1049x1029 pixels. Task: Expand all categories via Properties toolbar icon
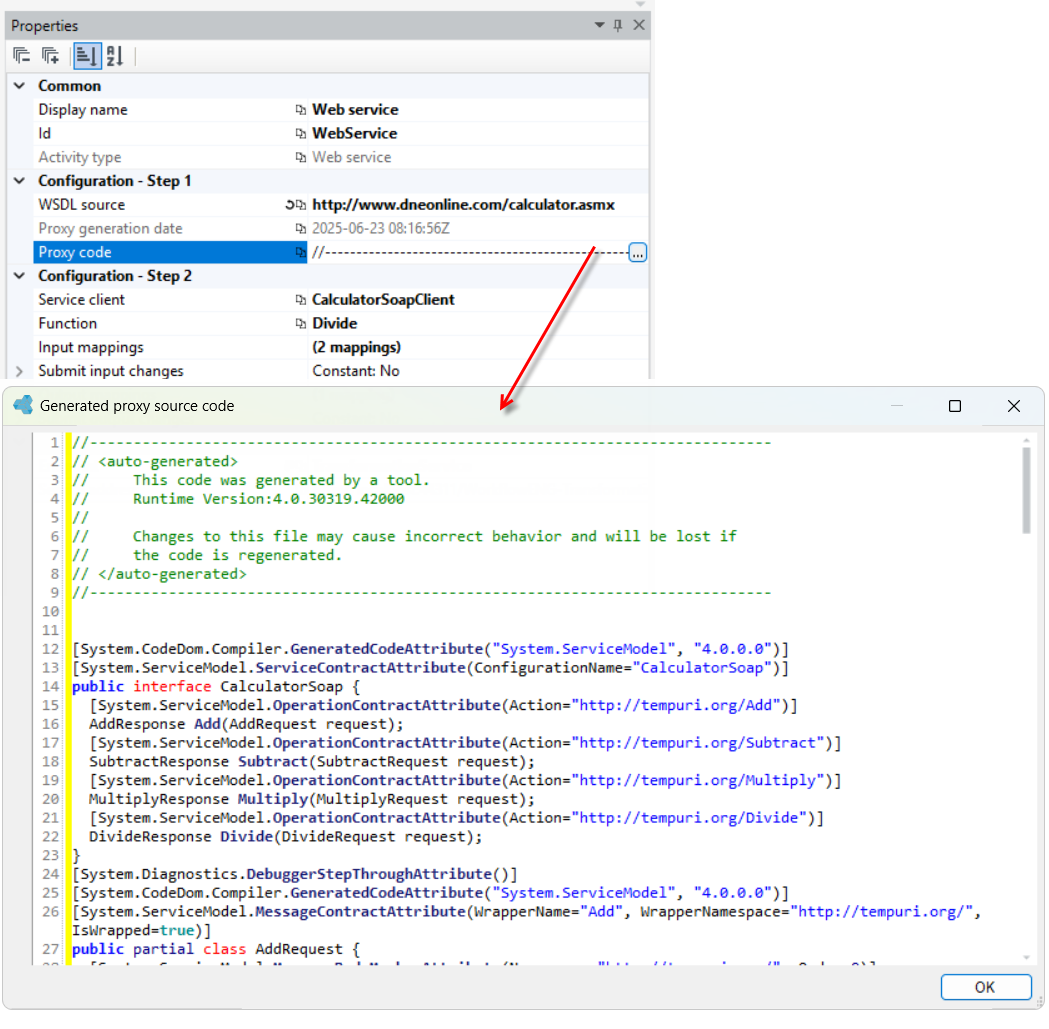point(50,56)
